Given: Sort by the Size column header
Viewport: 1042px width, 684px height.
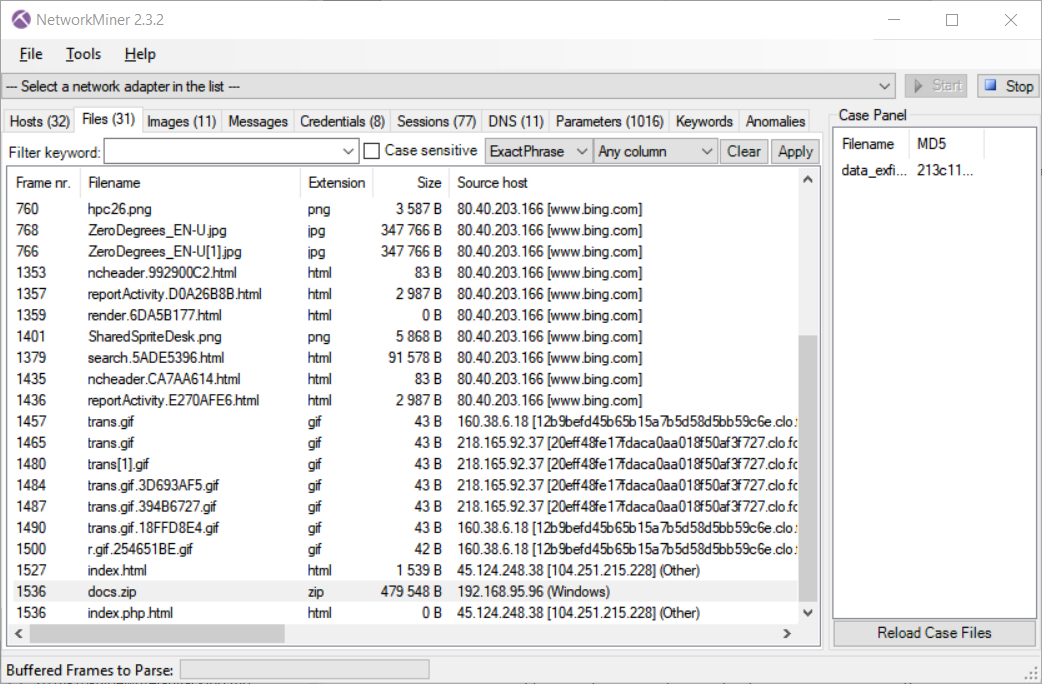Looking at the screenshot, I should point(411,183).
